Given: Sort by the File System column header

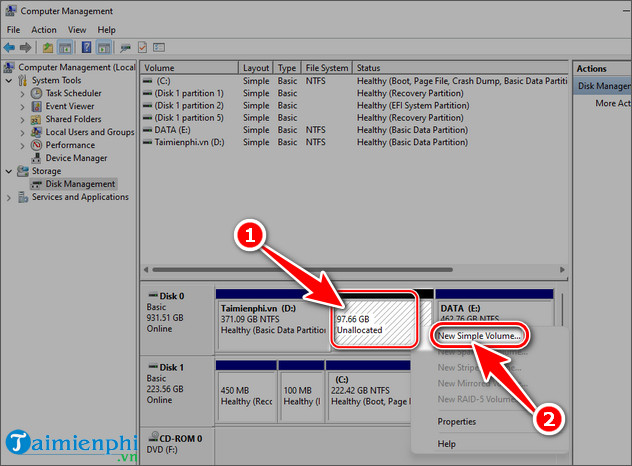Looking at the screenshot, I should coord(326,68).
